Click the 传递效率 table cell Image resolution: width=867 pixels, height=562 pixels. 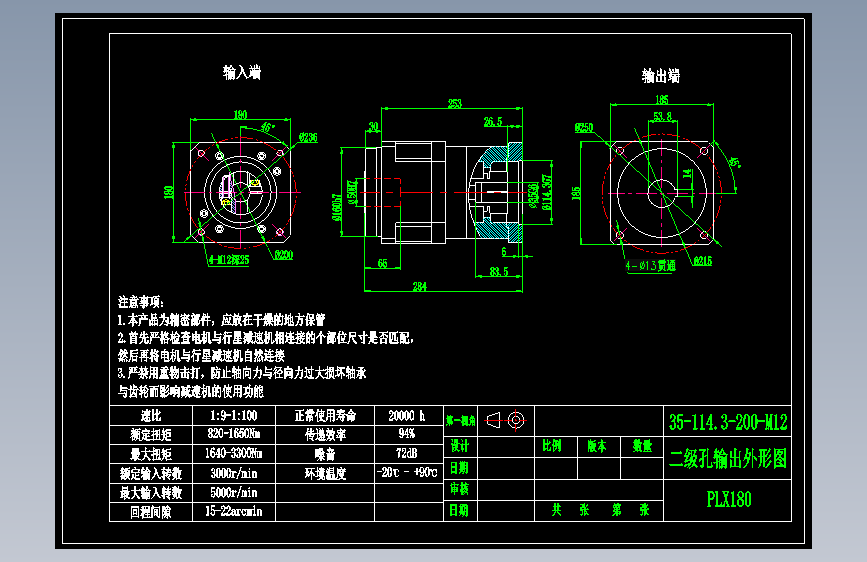click(x=325, y=435)
